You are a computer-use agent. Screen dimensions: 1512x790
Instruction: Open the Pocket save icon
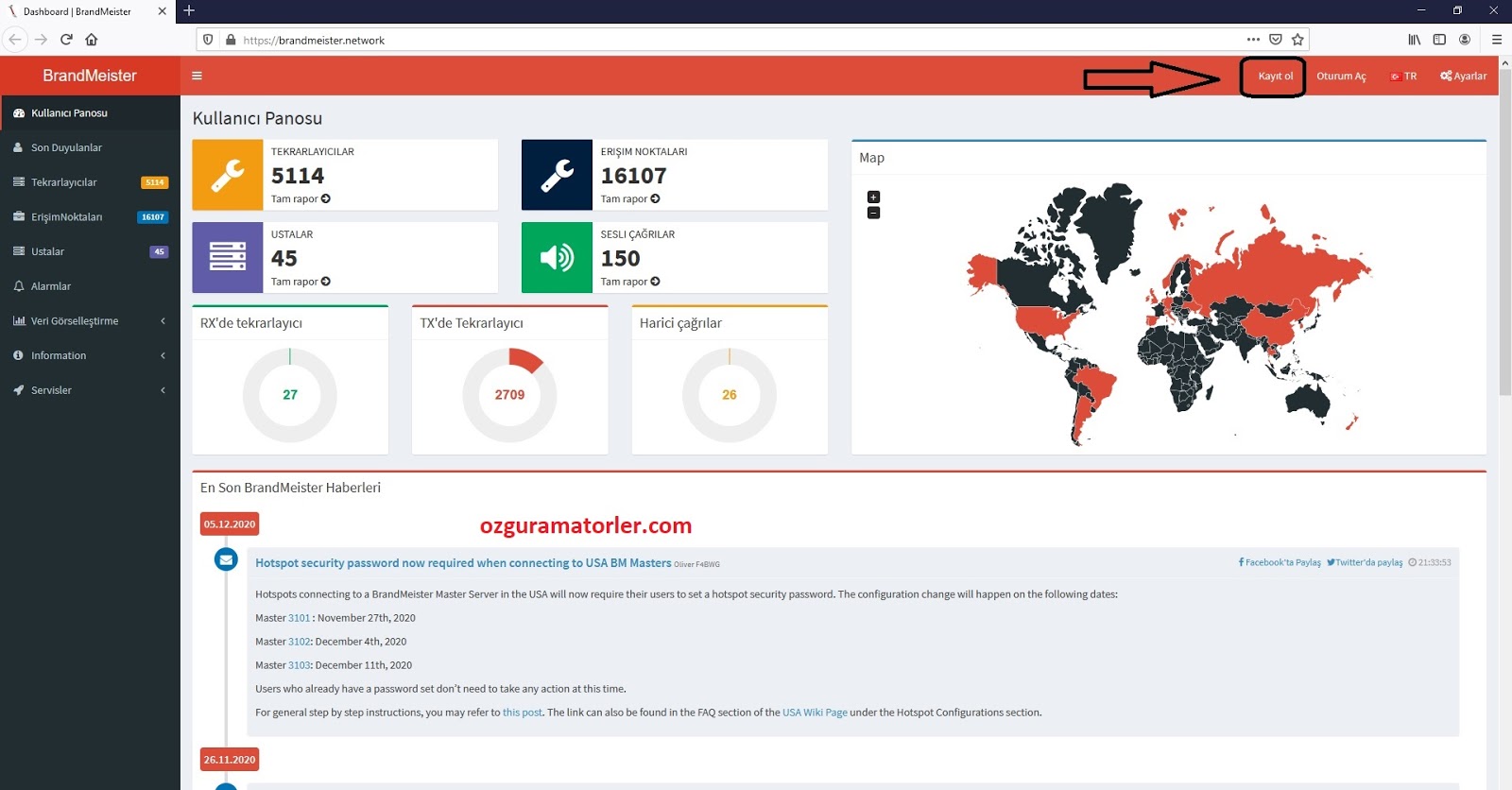click(1276, 40)
